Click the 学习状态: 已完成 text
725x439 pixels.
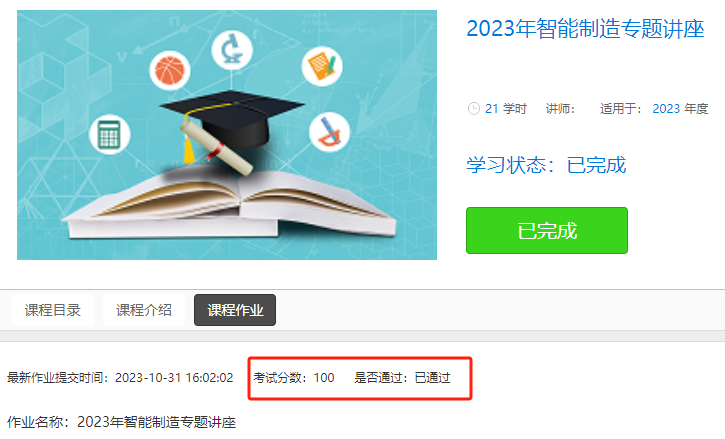546,165
